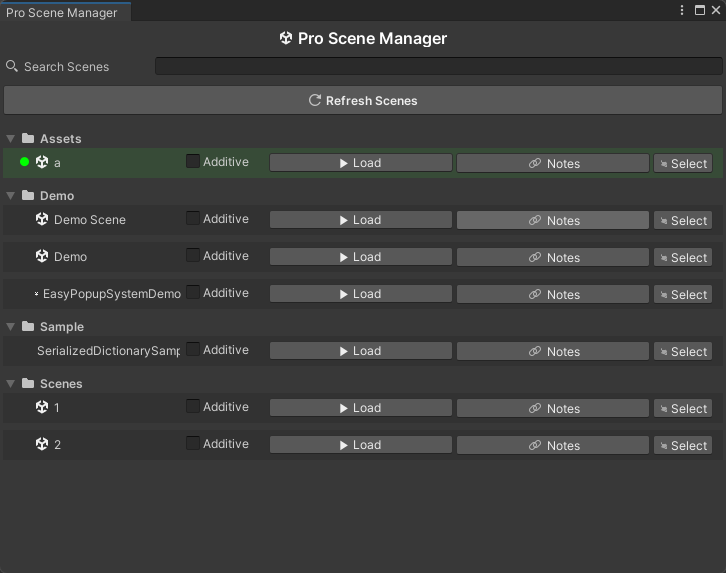
Task: Click the magnifier icon by Search Scenes
Action: coord(12,66)
